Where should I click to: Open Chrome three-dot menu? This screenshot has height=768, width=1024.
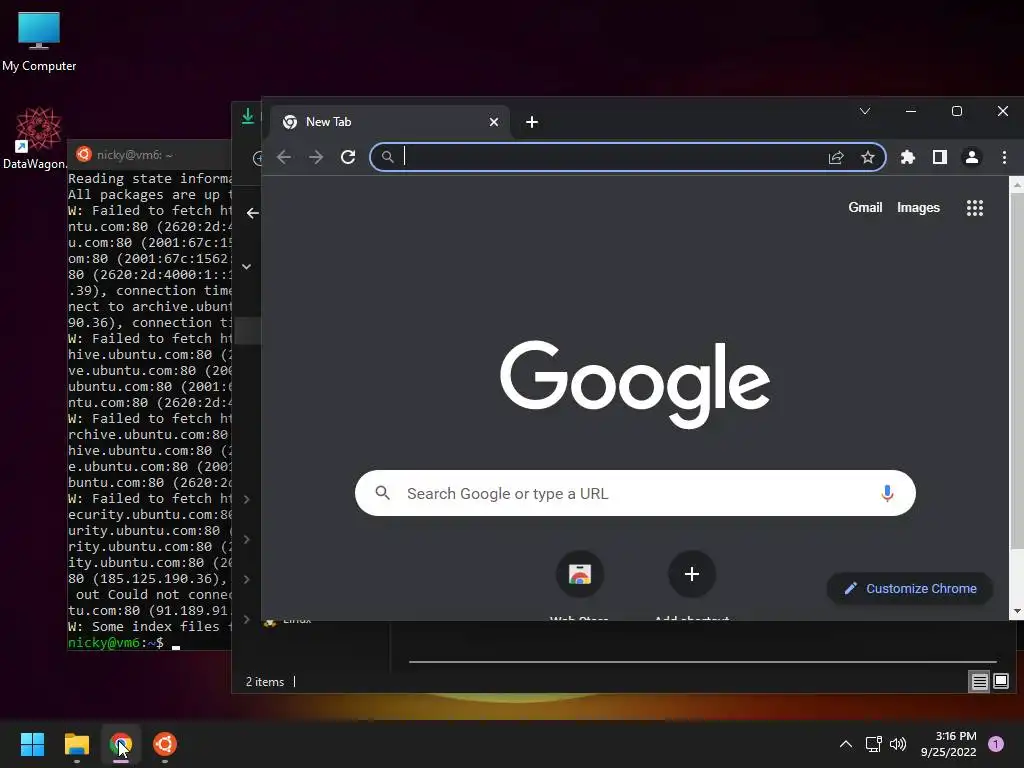1004,157
